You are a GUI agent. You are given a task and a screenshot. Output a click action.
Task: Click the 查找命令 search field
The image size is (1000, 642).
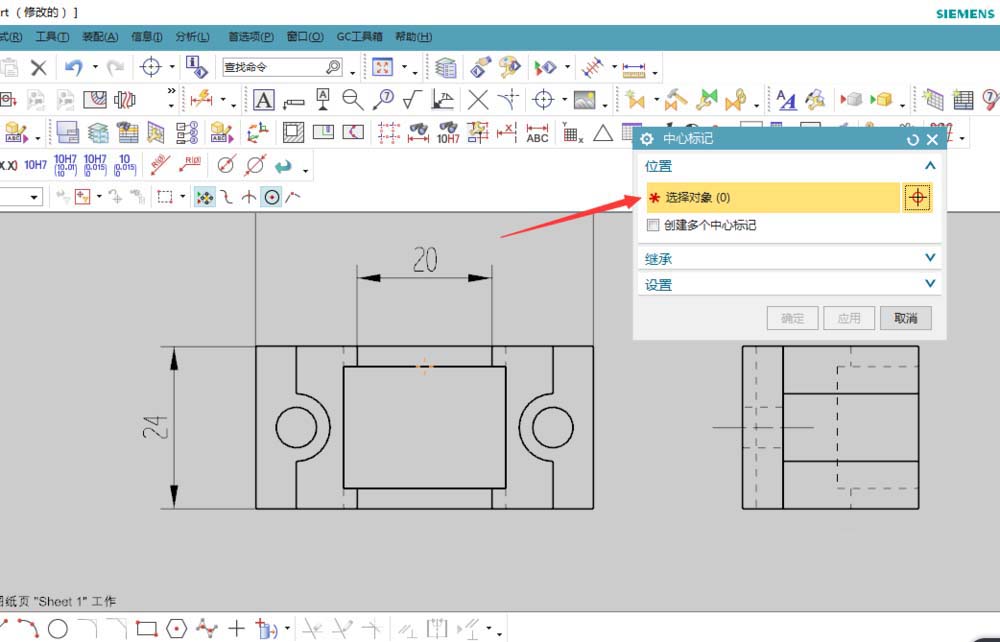point(283,67)
